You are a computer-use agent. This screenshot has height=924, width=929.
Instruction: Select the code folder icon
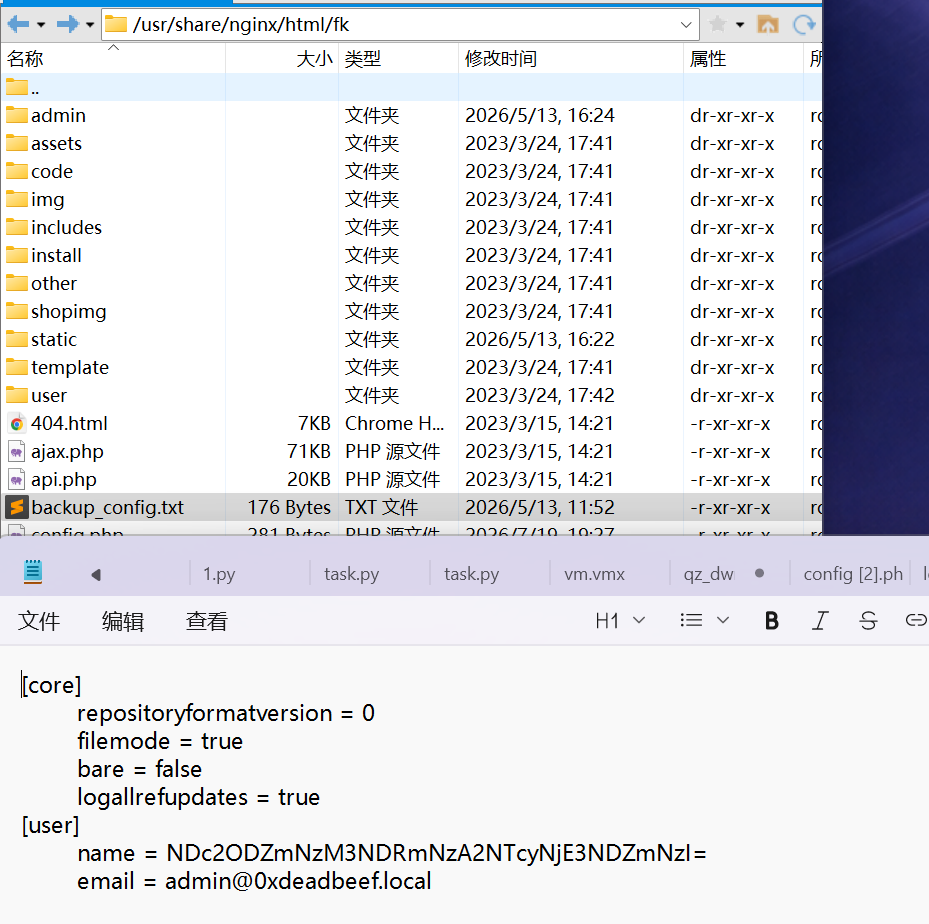[x=17, y=171]
